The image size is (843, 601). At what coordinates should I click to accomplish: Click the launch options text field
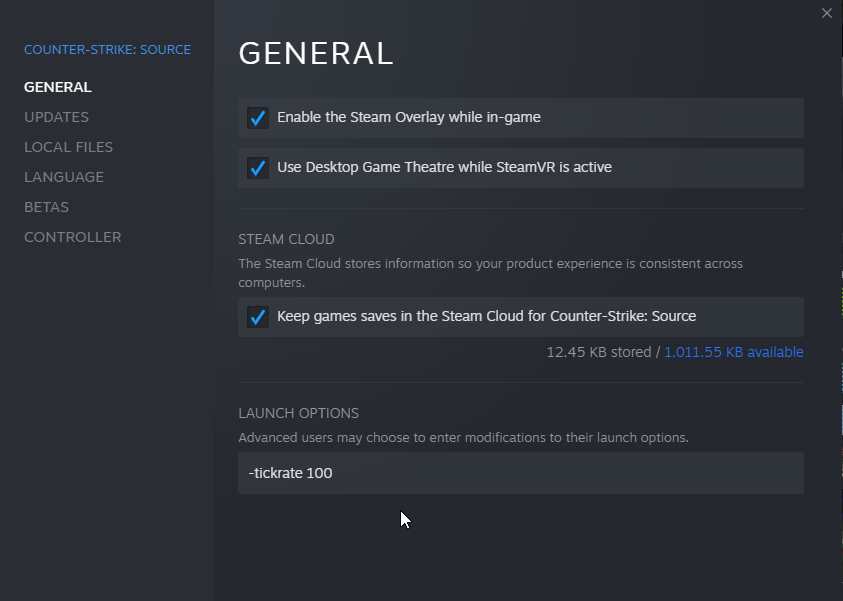coord(520,473)
